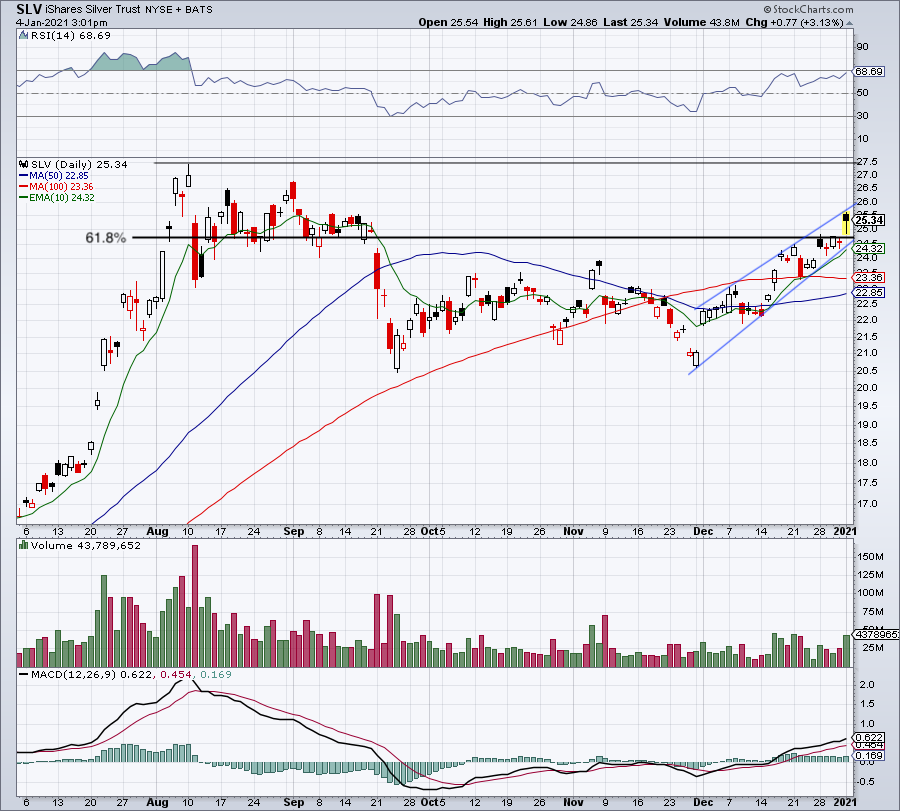Click the green EMA(10) legend dash
This screenshot has height=811, width=900.
pyautogui.click(x=24, y=198)
